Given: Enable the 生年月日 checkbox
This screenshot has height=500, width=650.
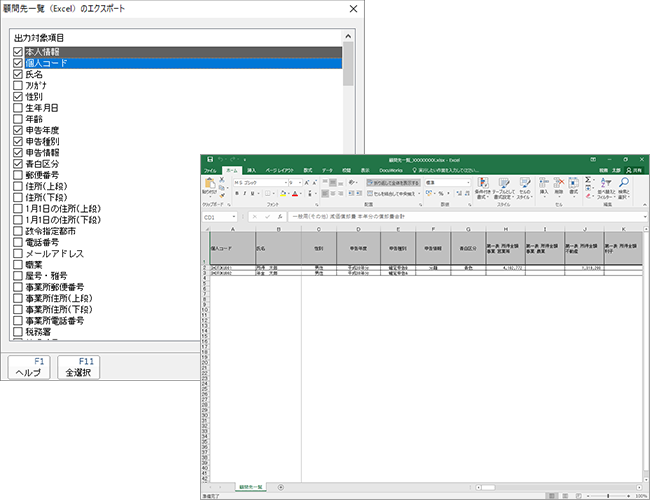Looking at the screenshot, I should 18,108.
